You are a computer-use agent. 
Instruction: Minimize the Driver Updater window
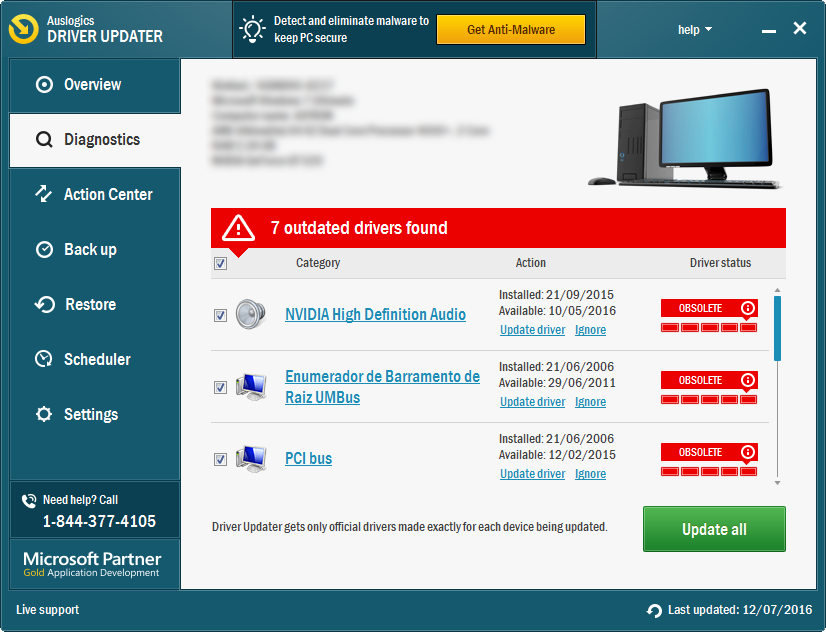pyautogui.click(x=769, y=31)
